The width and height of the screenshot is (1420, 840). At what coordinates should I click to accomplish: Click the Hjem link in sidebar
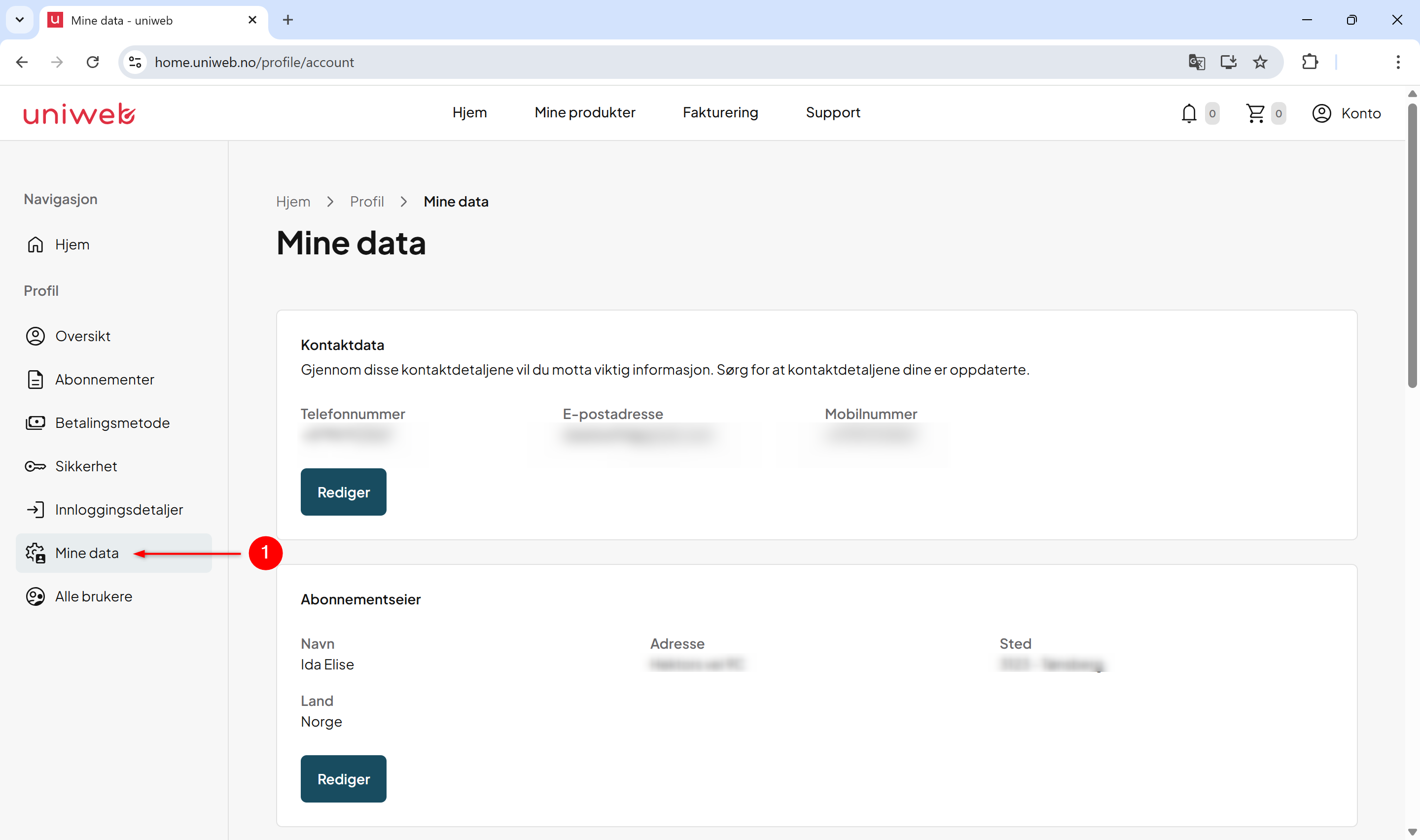click(113, 245)
